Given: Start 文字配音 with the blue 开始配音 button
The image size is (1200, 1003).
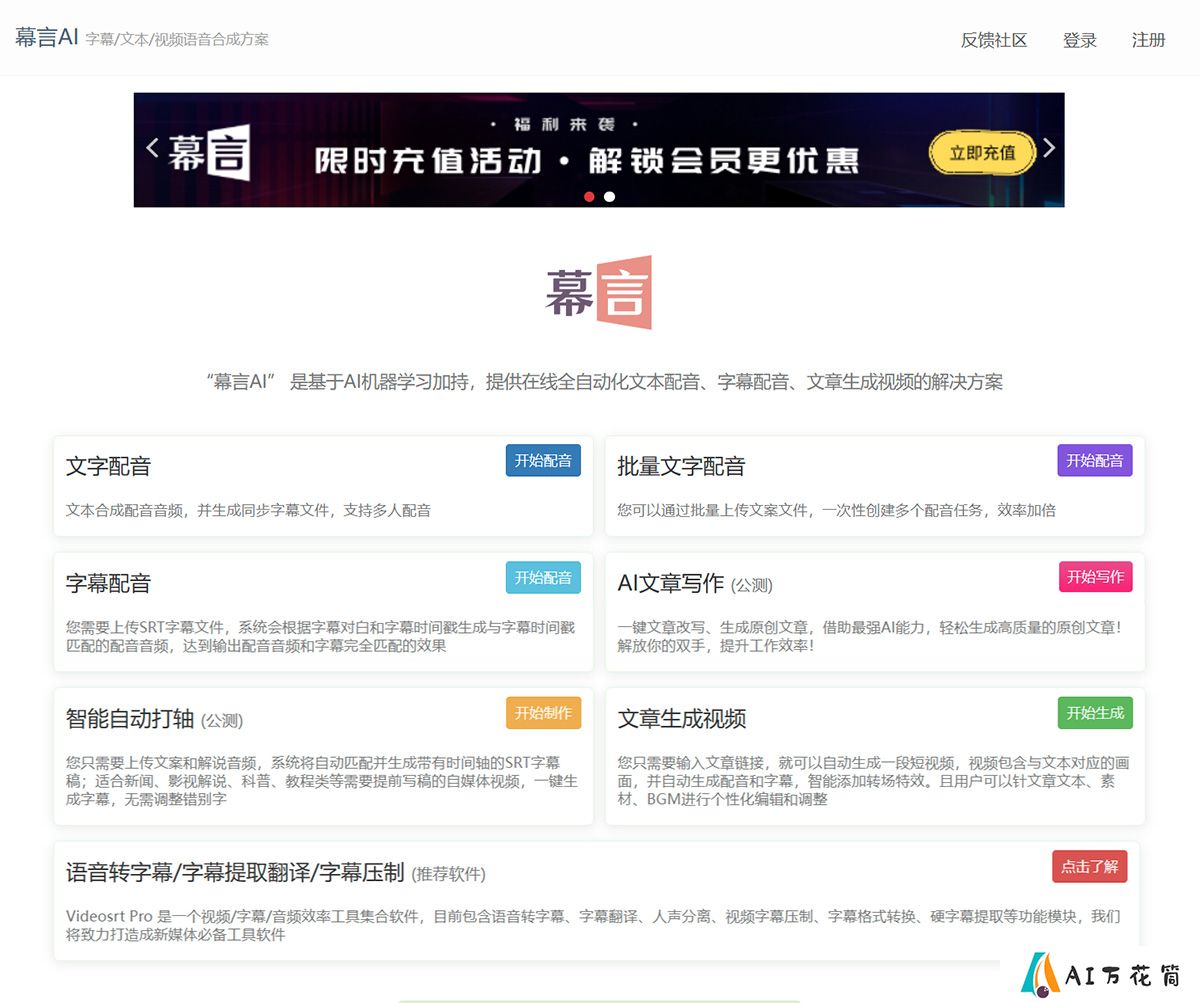Looking at the screenshot, I should click(543, 460).
